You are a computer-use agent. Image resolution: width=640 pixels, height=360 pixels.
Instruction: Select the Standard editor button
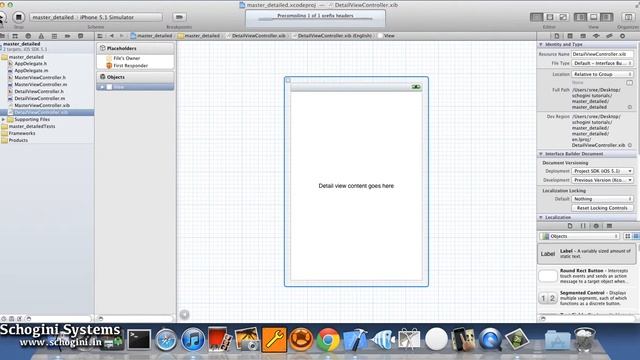(x=536, y=17)
